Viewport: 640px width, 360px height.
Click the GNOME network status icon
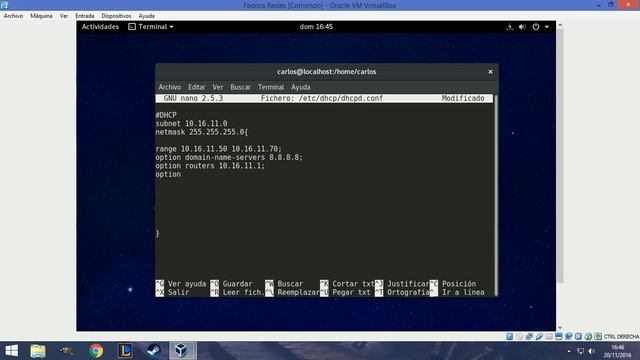tap(510, 27)
